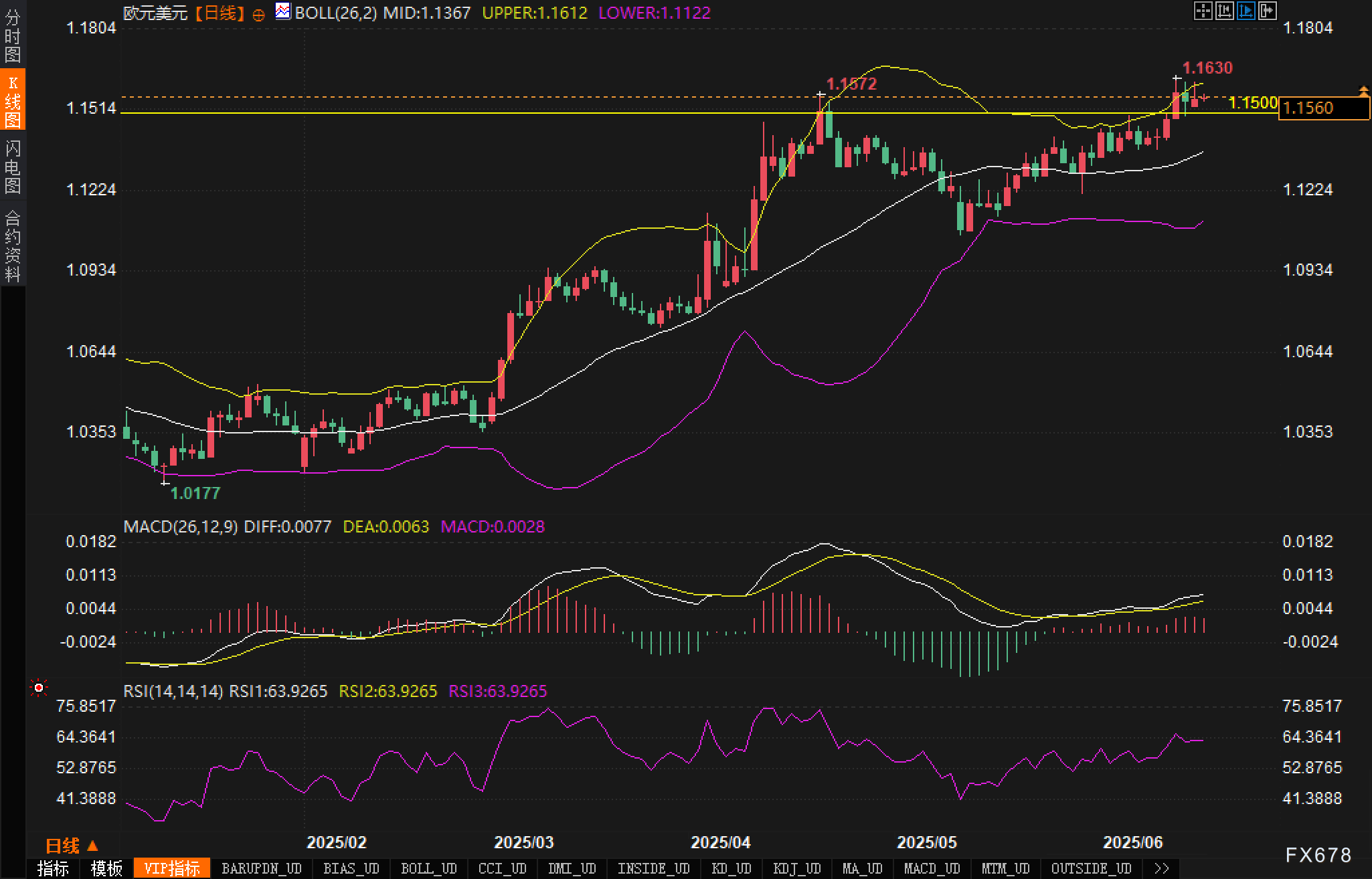This screenshot has height=879, width=1372.
Task: Click the orange 1.1560 current price label
Action: pyautogui.click(x=1323, y=108)
